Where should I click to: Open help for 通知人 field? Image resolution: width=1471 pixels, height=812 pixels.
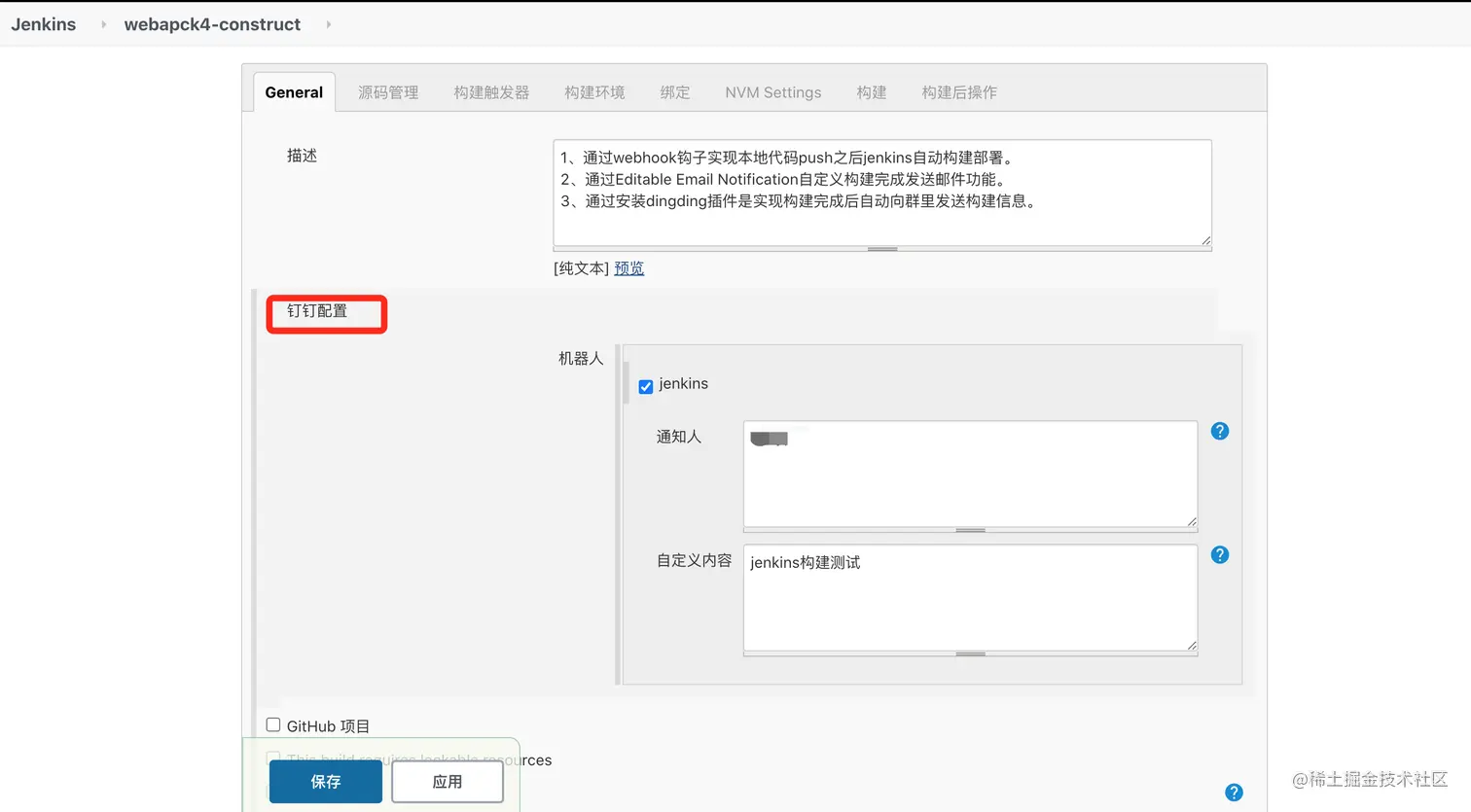pos(1220,431)
